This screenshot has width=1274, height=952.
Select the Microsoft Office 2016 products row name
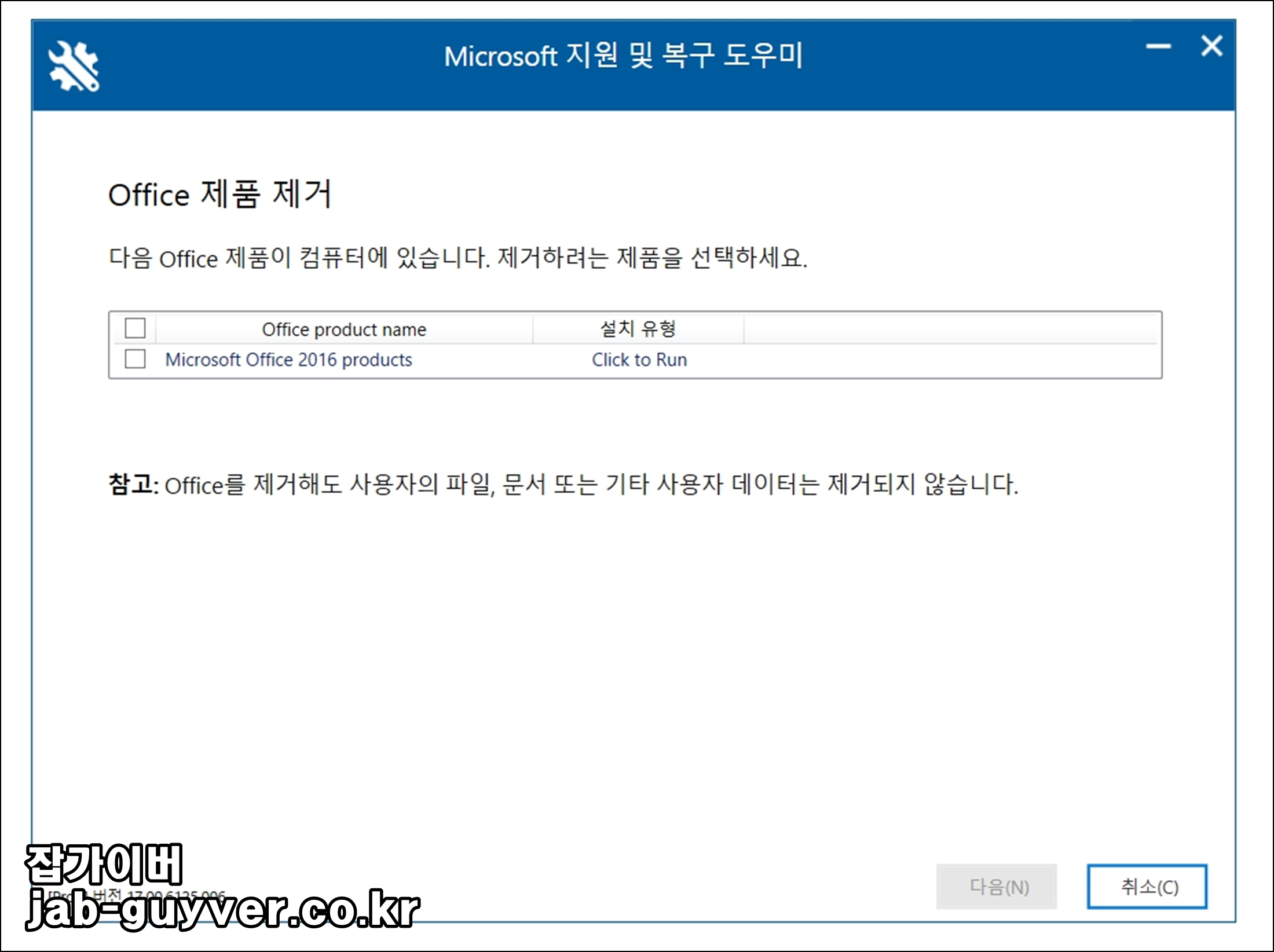pos(288,360)
